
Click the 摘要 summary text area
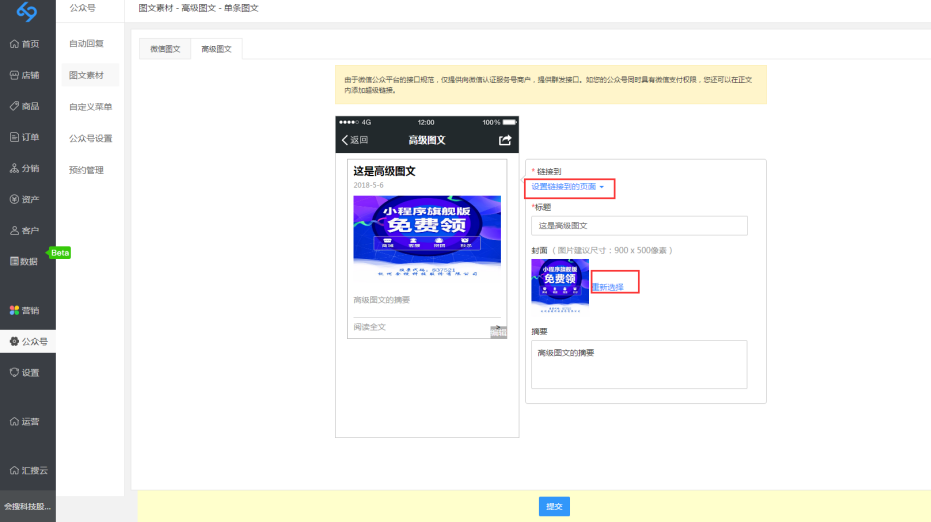639,365
